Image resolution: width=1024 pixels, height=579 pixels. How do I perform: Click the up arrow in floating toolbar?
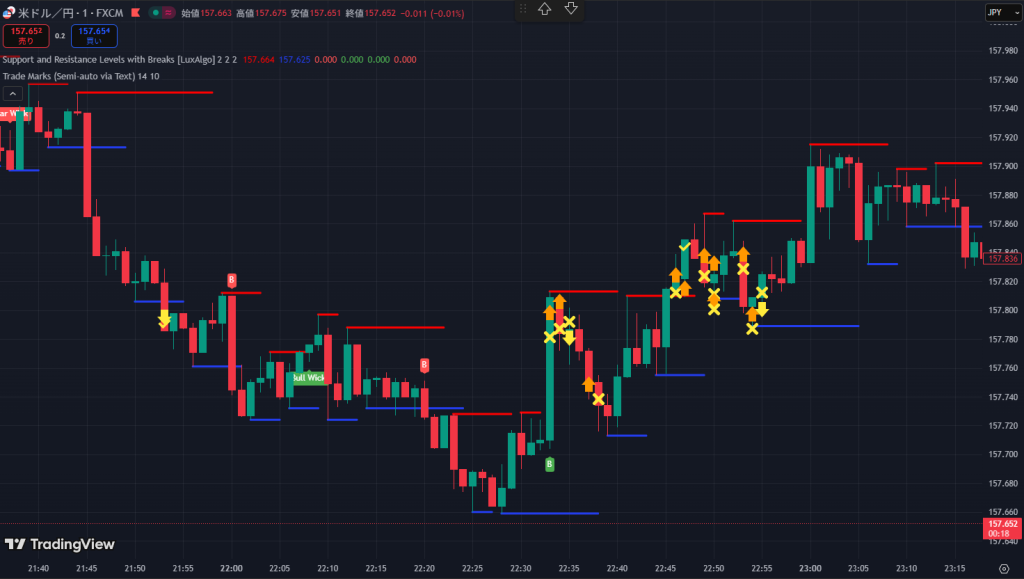[x=544, y=9]
